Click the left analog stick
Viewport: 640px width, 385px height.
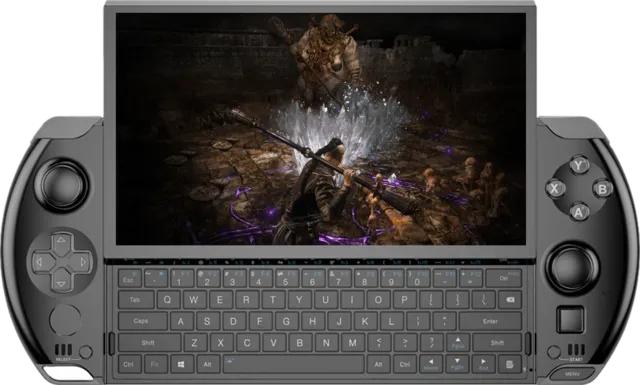(x=62, y=185)
